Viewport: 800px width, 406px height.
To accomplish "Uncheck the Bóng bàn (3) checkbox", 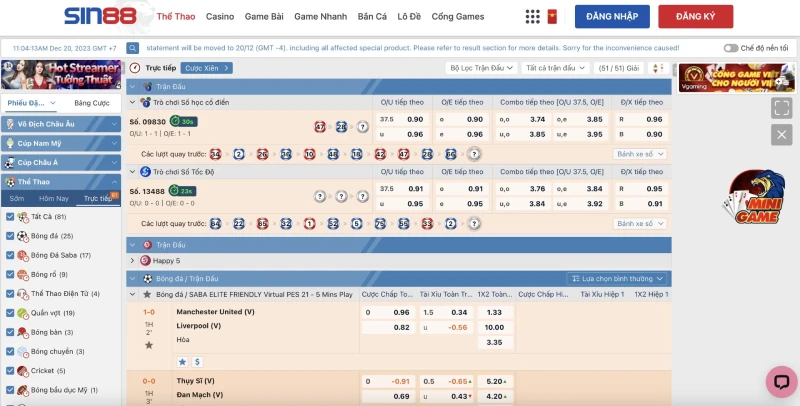I will coord(10,332).
